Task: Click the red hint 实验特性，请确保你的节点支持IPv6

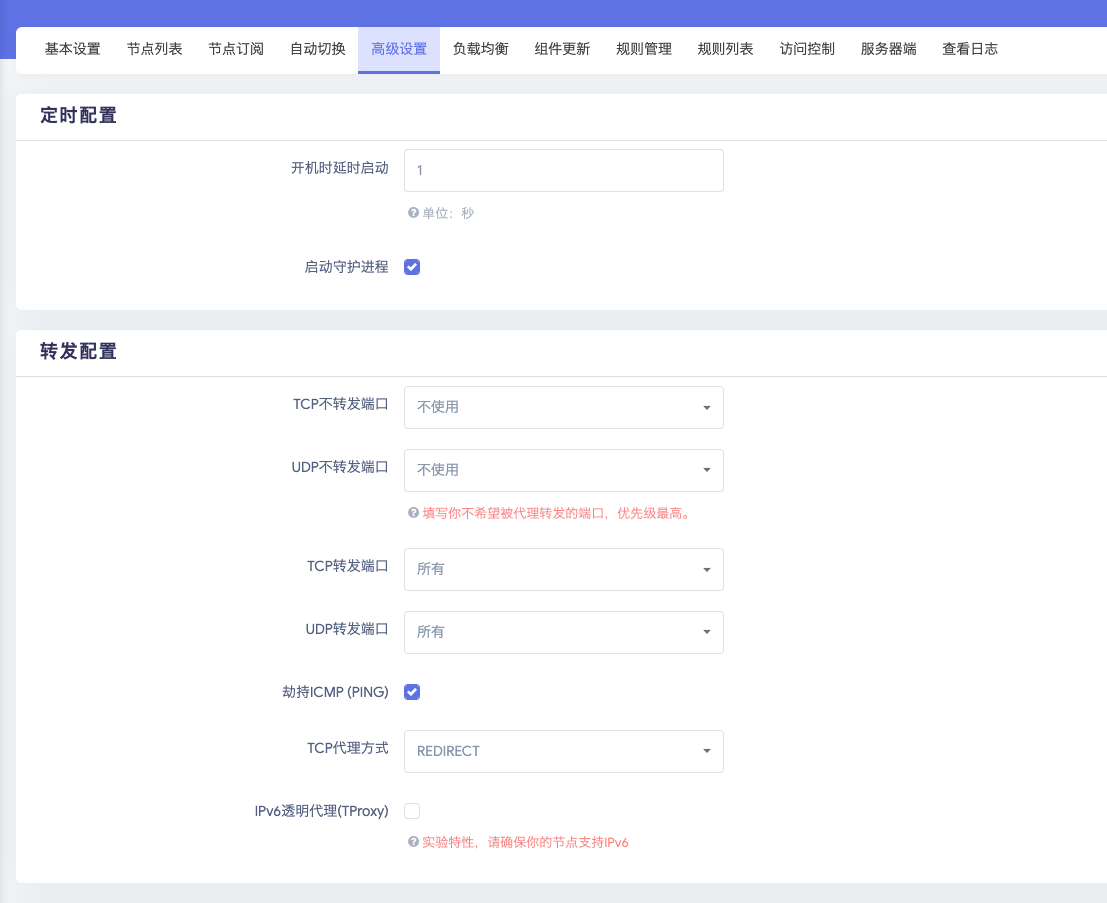Action: point(525,842)
